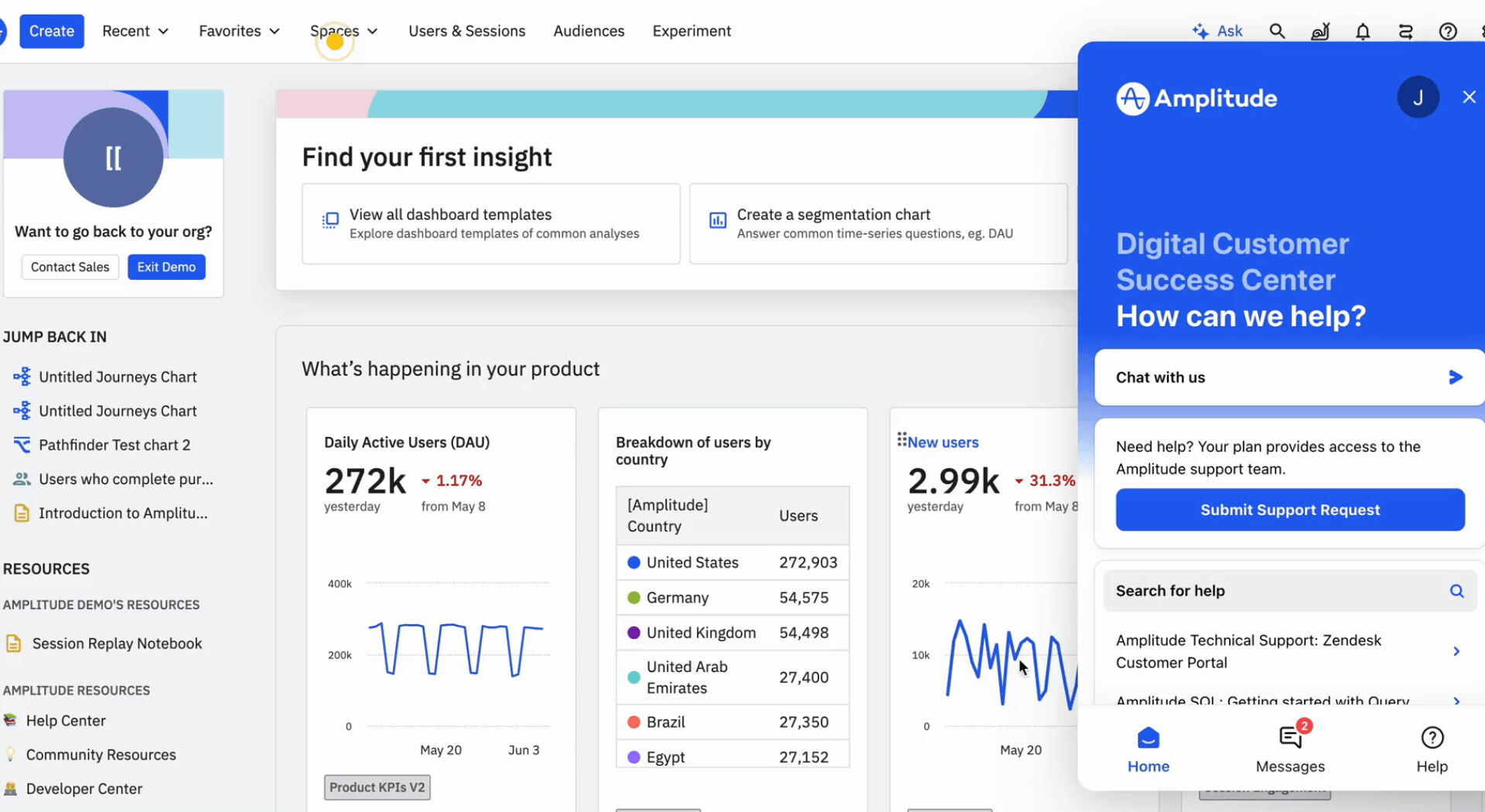Image resolution: width=1485 pixels, height=812 pixels.
Task: Close the Amplitude help widget
Action: 1469,97
